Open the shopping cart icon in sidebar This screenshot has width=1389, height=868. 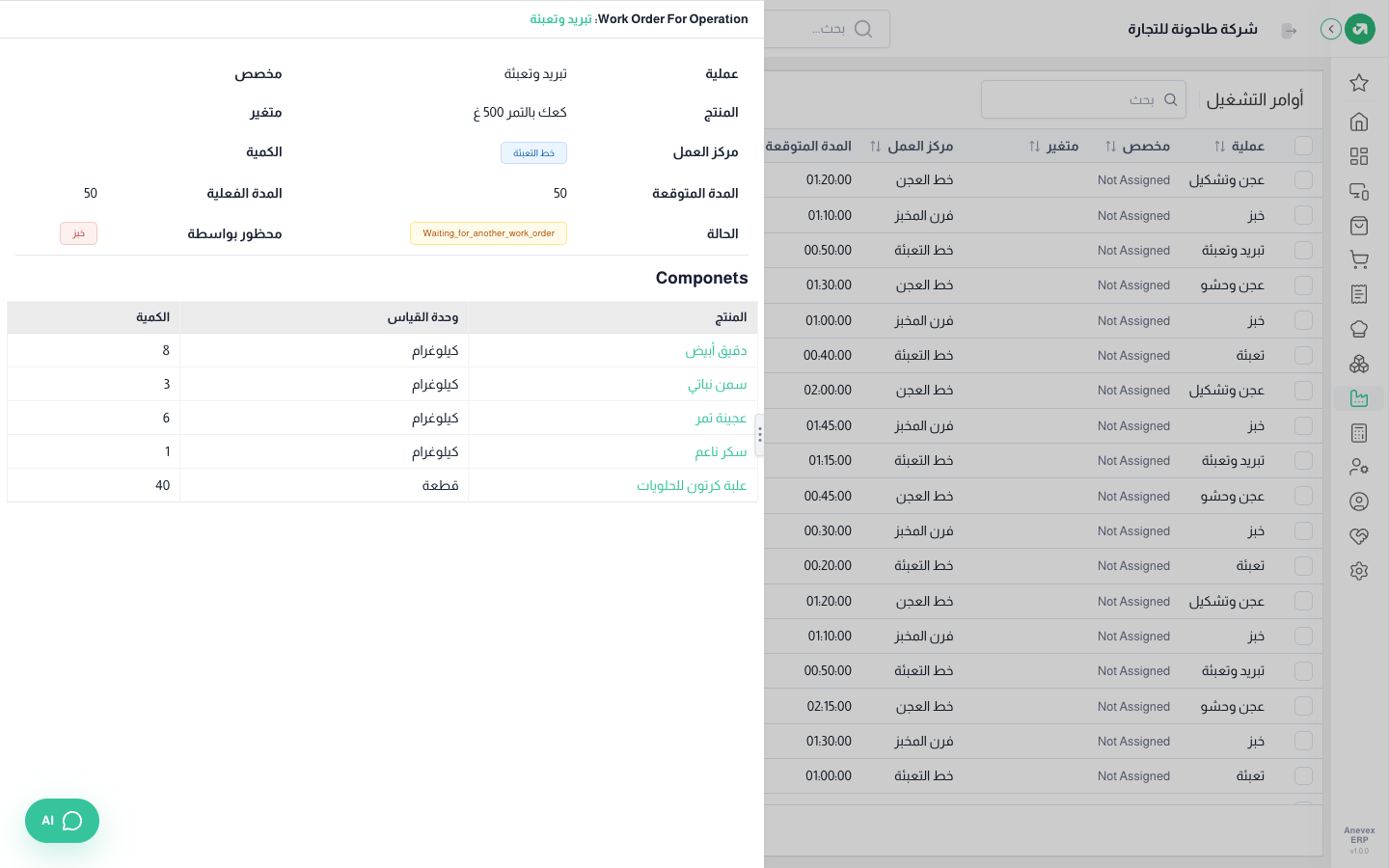(1359, 259)
